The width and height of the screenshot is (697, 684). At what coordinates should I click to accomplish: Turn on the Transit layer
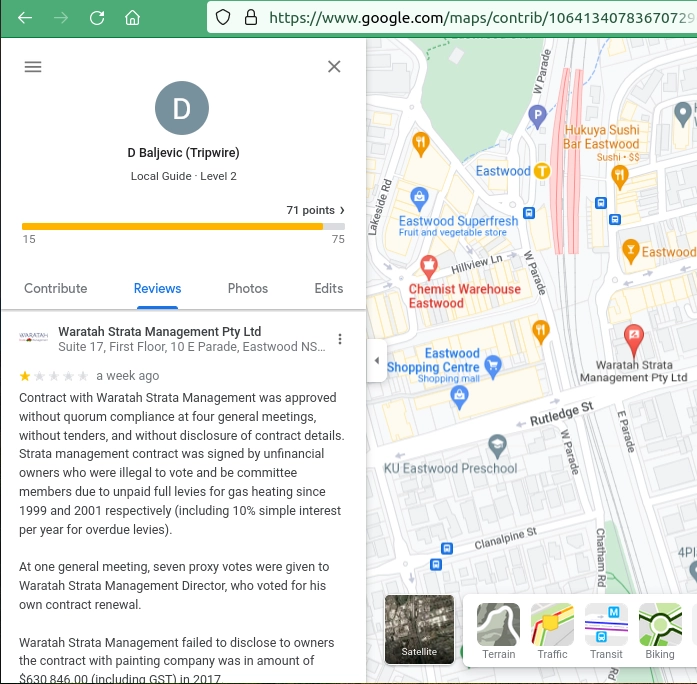pos(606,631)
